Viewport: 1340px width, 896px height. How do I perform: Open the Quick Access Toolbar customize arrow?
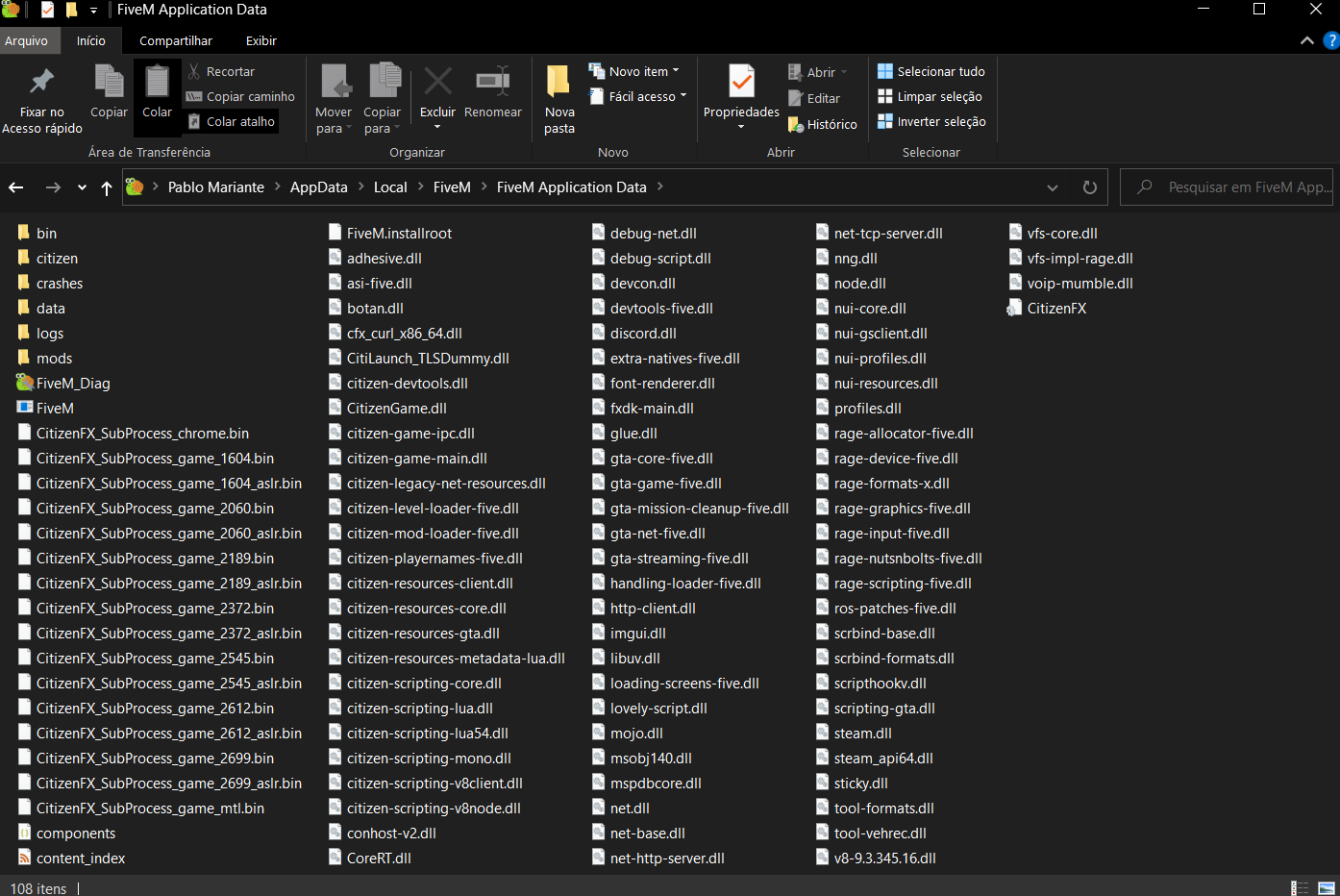(93, 11)
